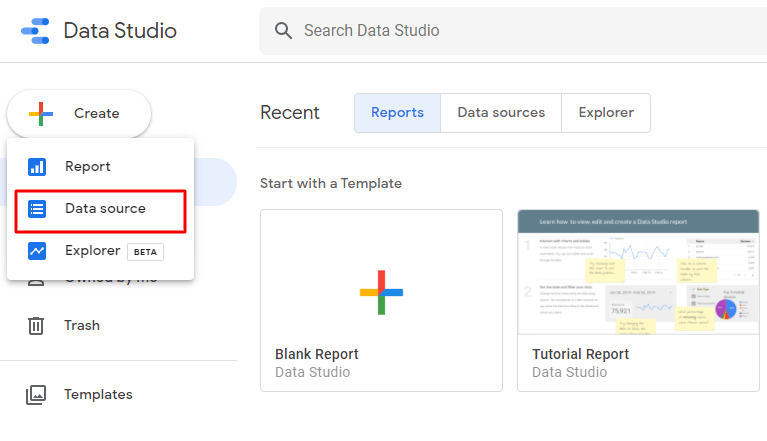
Task: Click the Report bar chart icon
Action: pyautogui.click(x=37, y=167)
